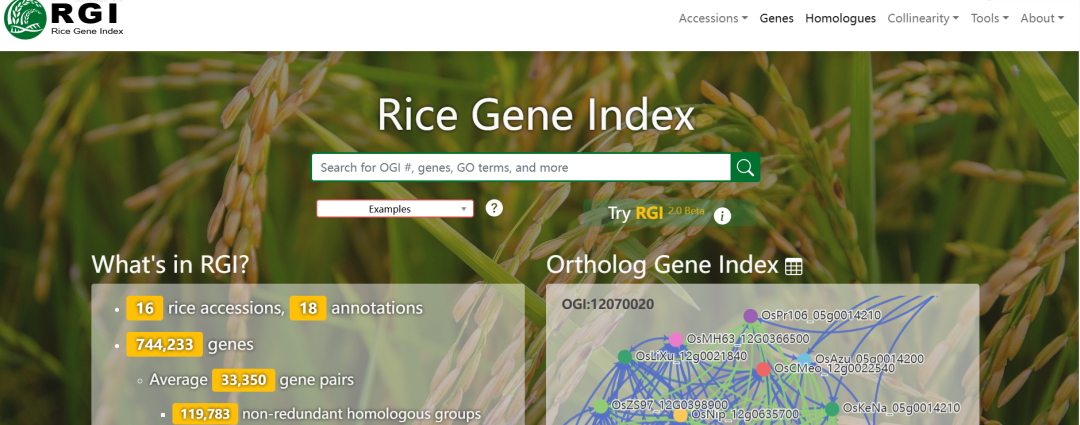This screenshot has height=425, width=1080.
Task: Go to the Homologues page
Action: coord(840,19)
